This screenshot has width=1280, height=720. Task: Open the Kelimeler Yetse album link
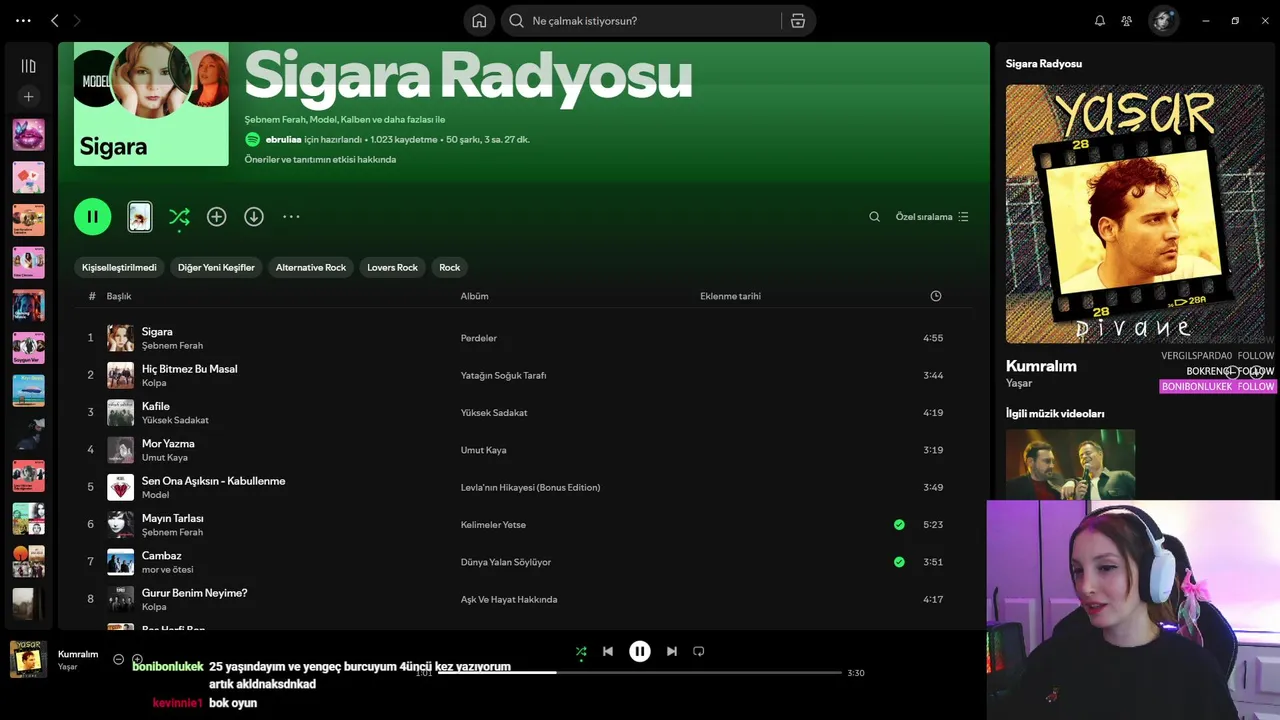[x=493, y=525]
